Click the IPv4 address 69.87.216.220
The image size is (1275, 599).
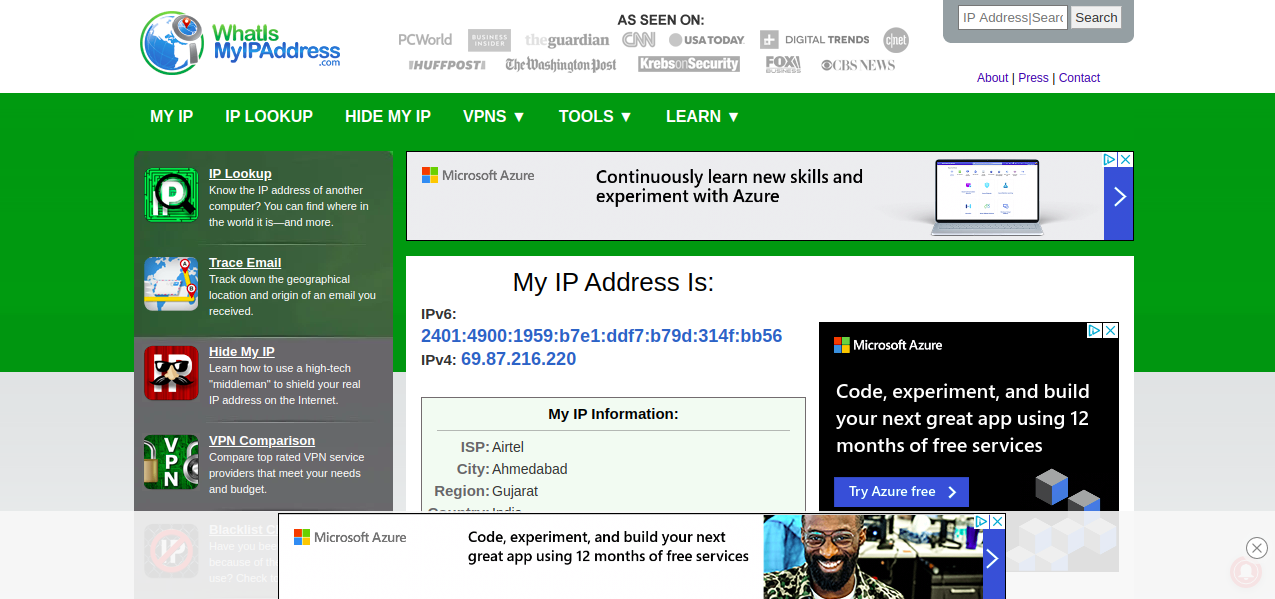pos(518,359)
